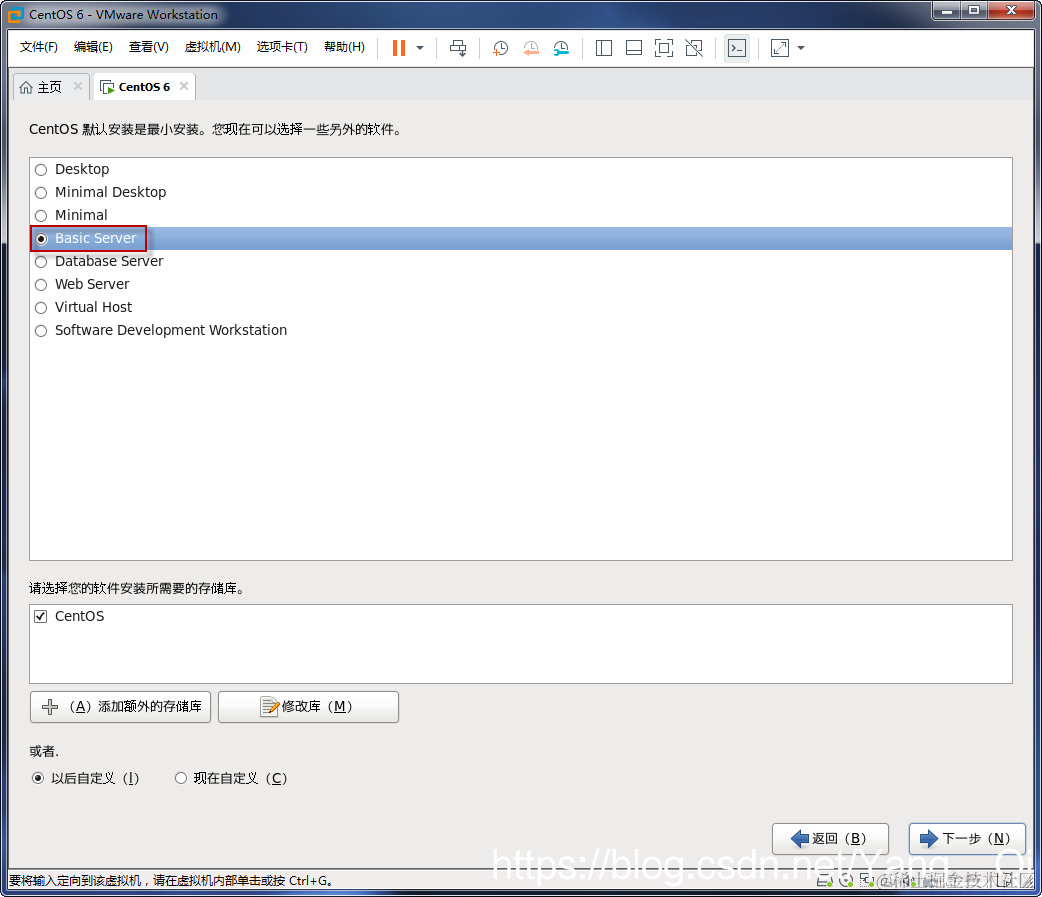
Task: Open the console view icon
Action: [737, 48]
